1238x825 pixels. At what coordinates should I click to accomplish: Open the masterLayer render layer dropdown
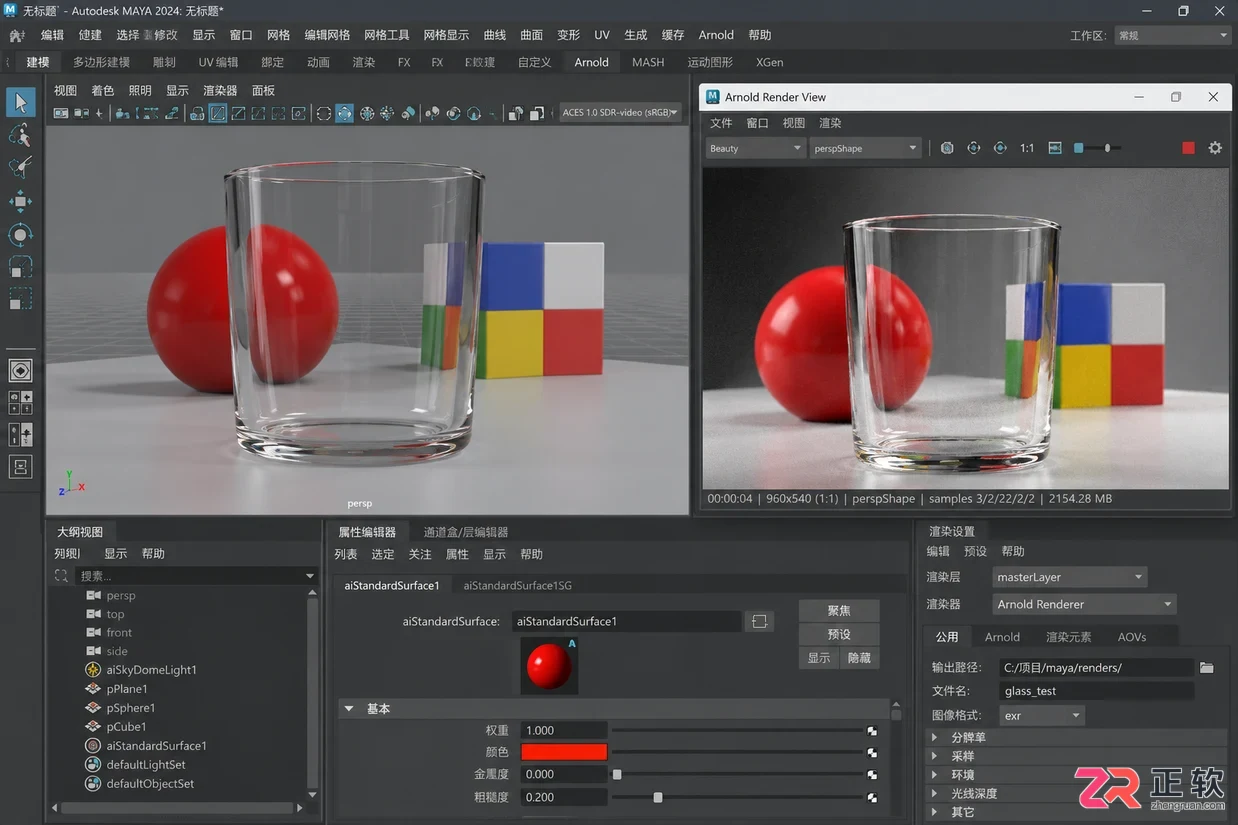point(1069,577)
